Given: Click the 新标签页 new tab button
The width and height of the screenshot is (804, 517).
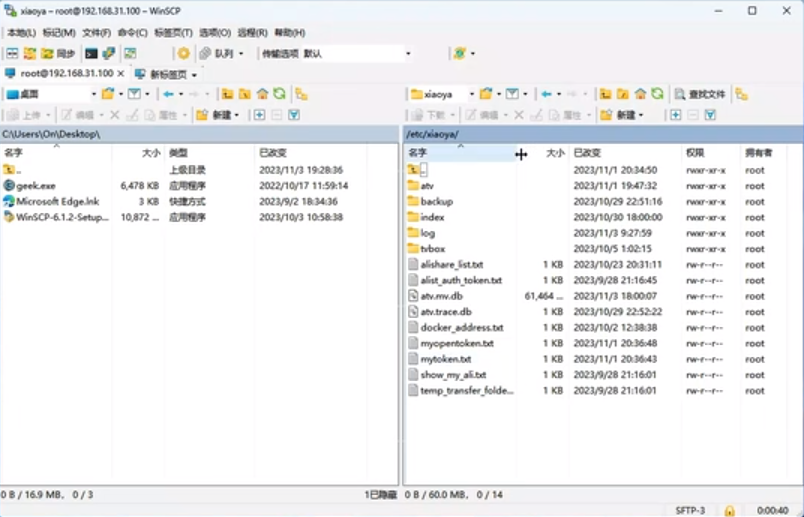Looking at the screenshot, I should pyautogui.click(x=162, y=75).
